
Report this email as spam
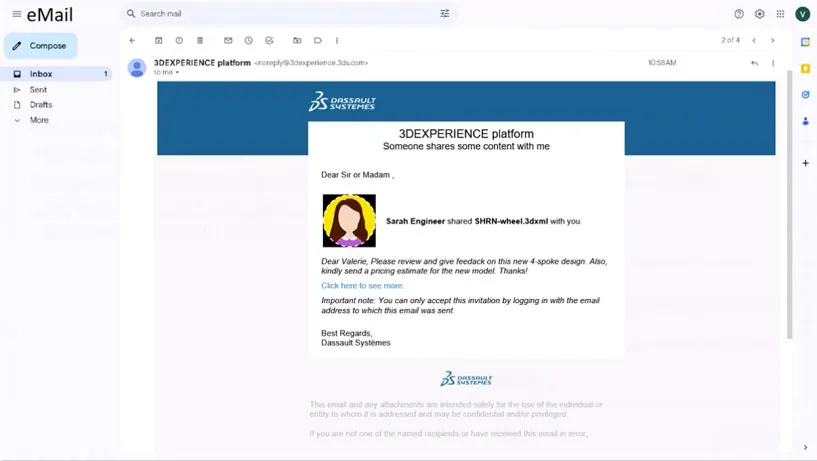[x=179, y=40]
